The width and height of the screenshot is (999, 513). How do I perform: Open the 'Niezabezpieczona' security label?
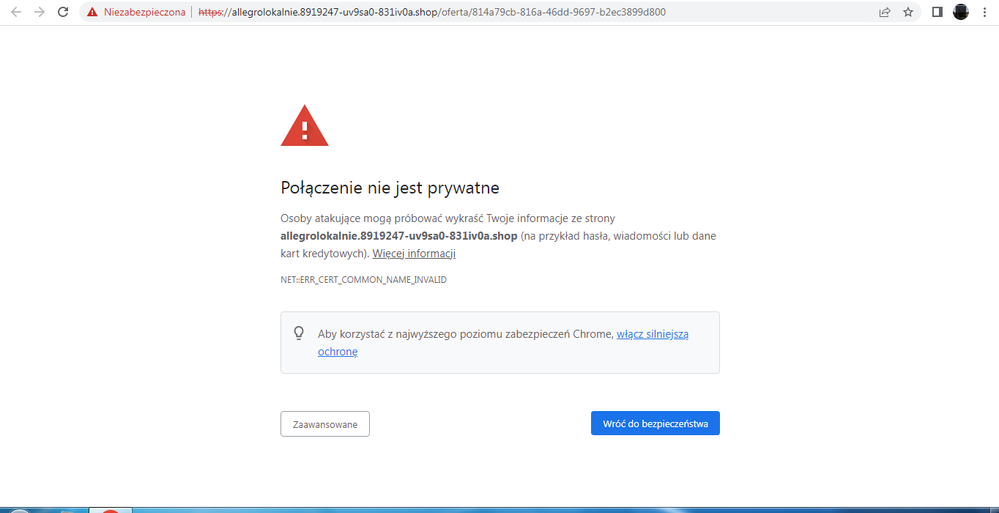coord(145,12)
